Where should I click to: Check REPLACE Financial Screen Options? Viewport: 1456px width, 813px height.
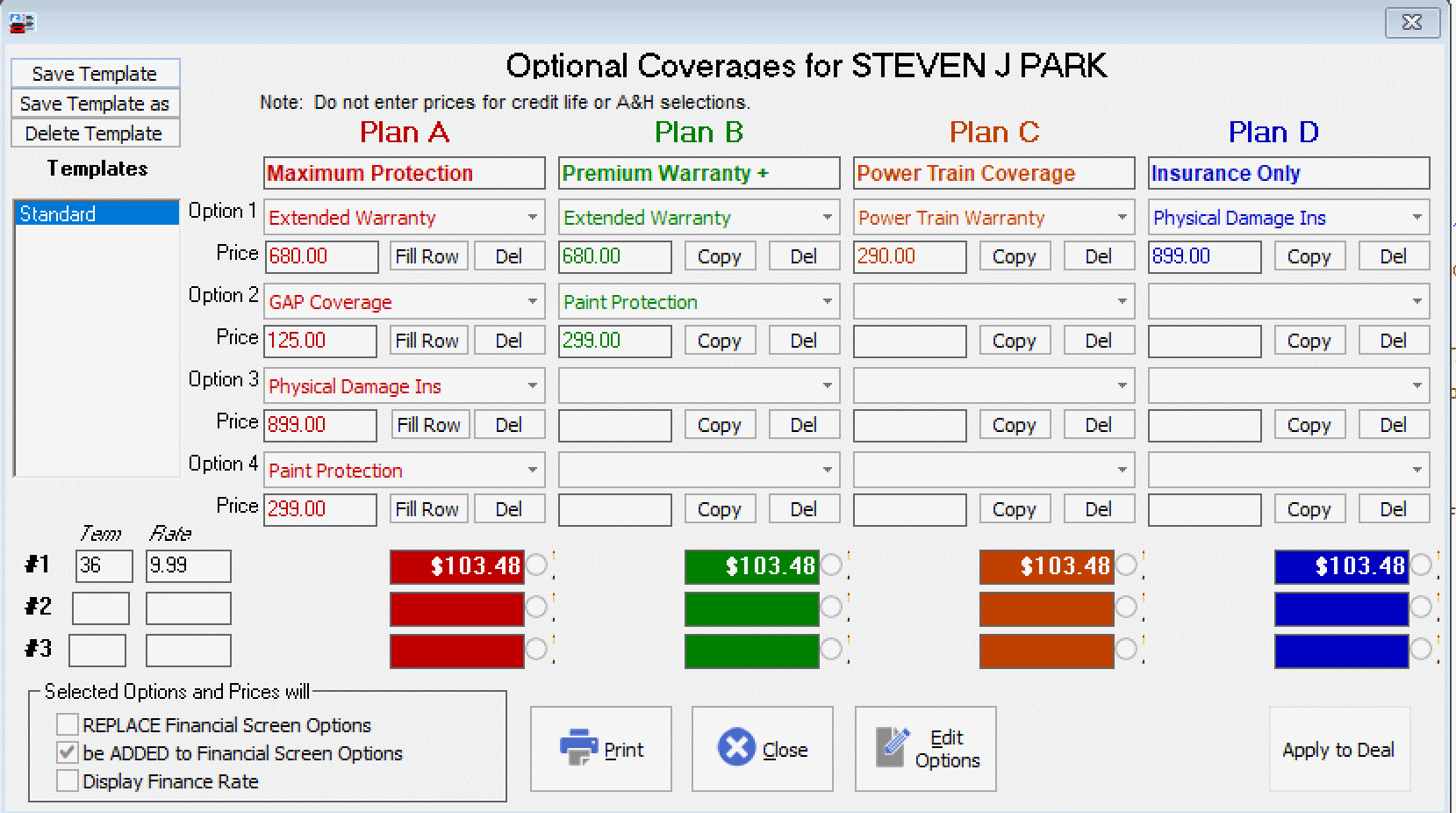pos(68,724)
